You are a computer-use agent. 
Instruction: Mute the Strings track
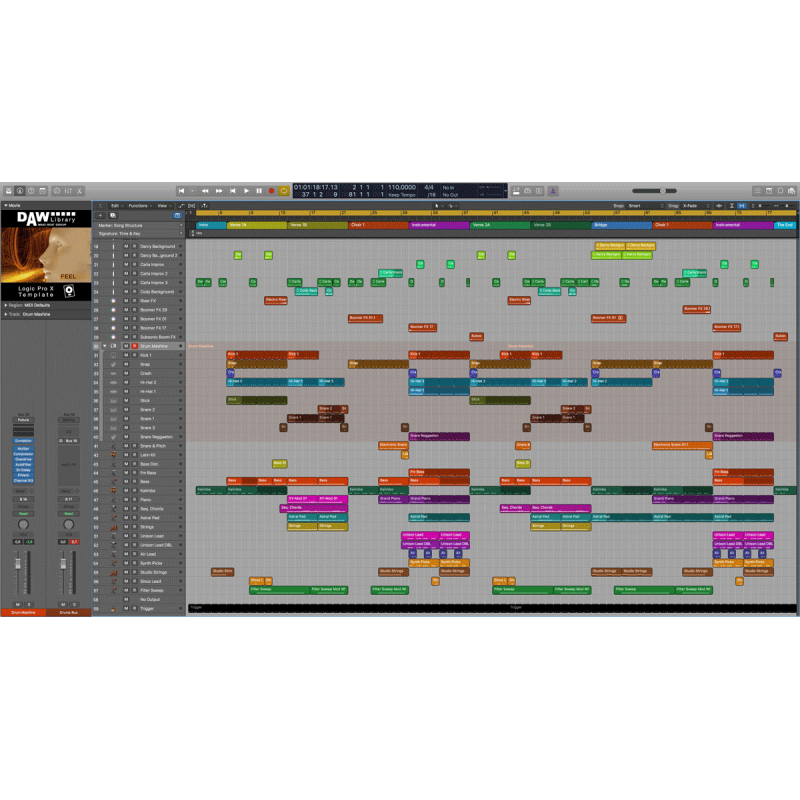click(126, 527)
